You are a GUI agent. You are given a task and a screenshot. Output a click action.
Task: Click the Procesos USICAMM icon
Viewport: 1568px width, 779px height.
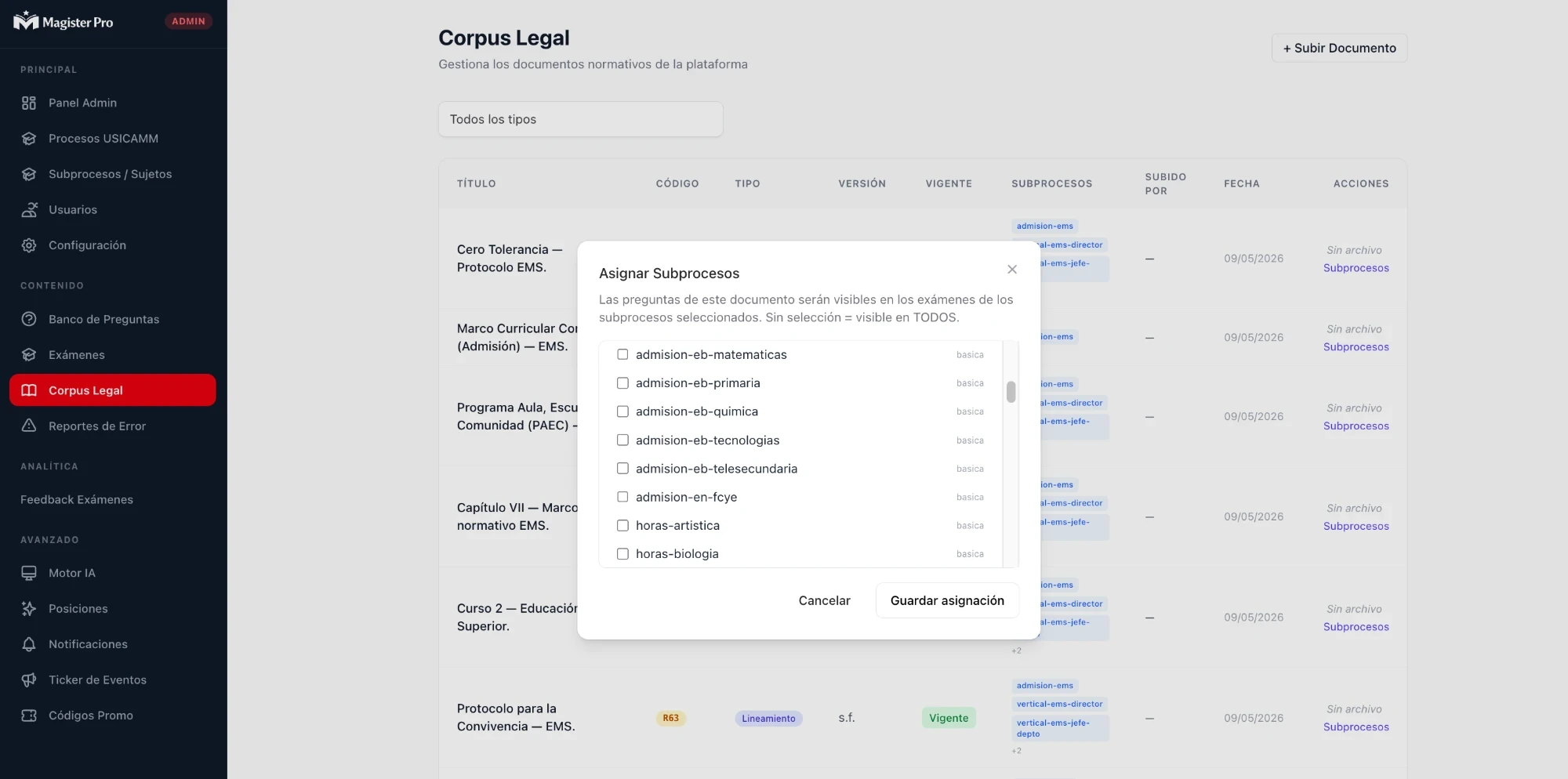(x=29, y=139)
